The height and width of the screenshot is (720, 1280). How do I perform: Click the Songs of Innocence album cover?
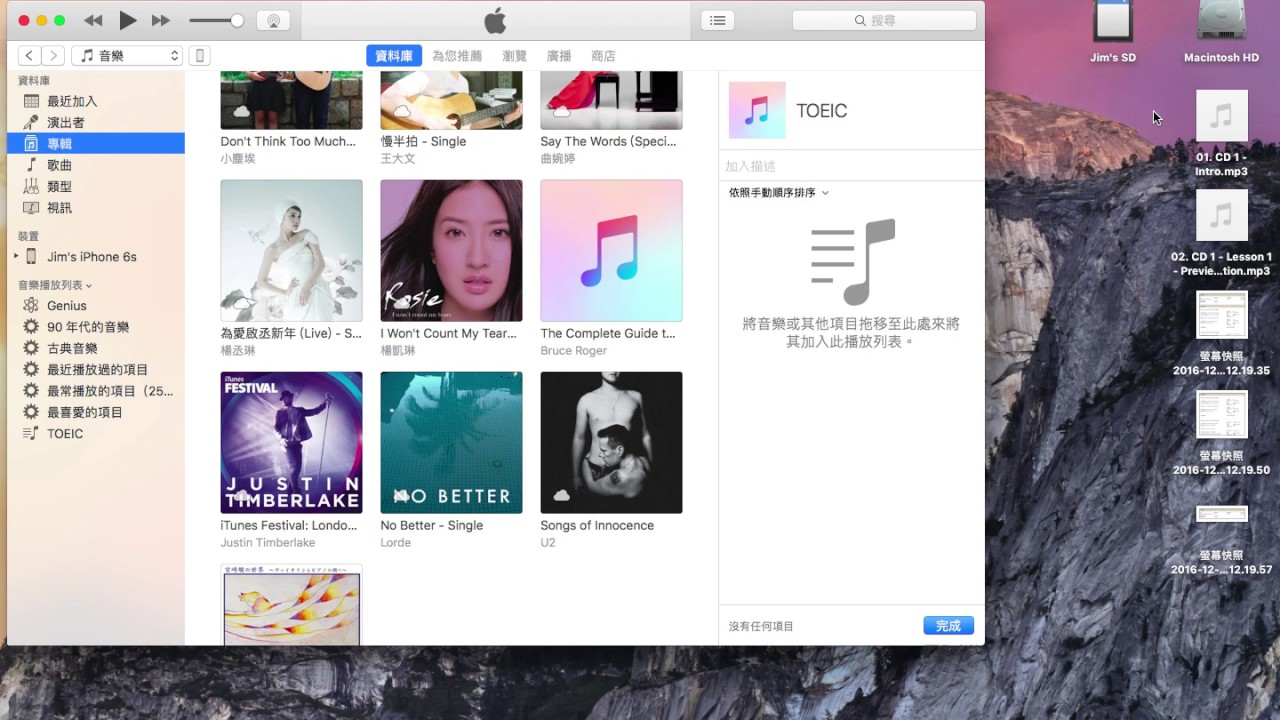pyautogui.click(x=611, y=442)
